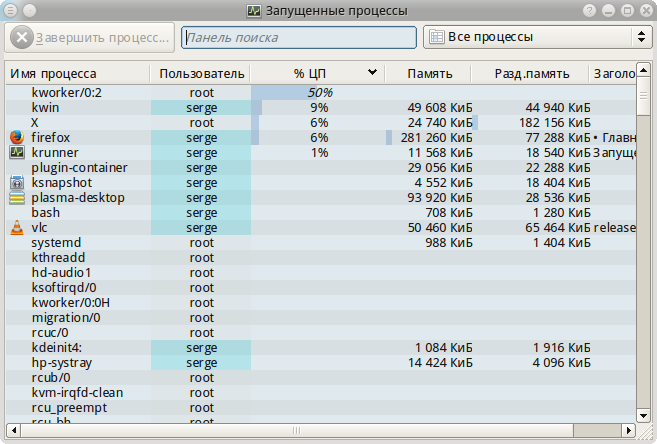The height and width of the screenshot is (444, 657).
Task: Click the horizontal scrollbar handle
Action: [x=297, y=430]
